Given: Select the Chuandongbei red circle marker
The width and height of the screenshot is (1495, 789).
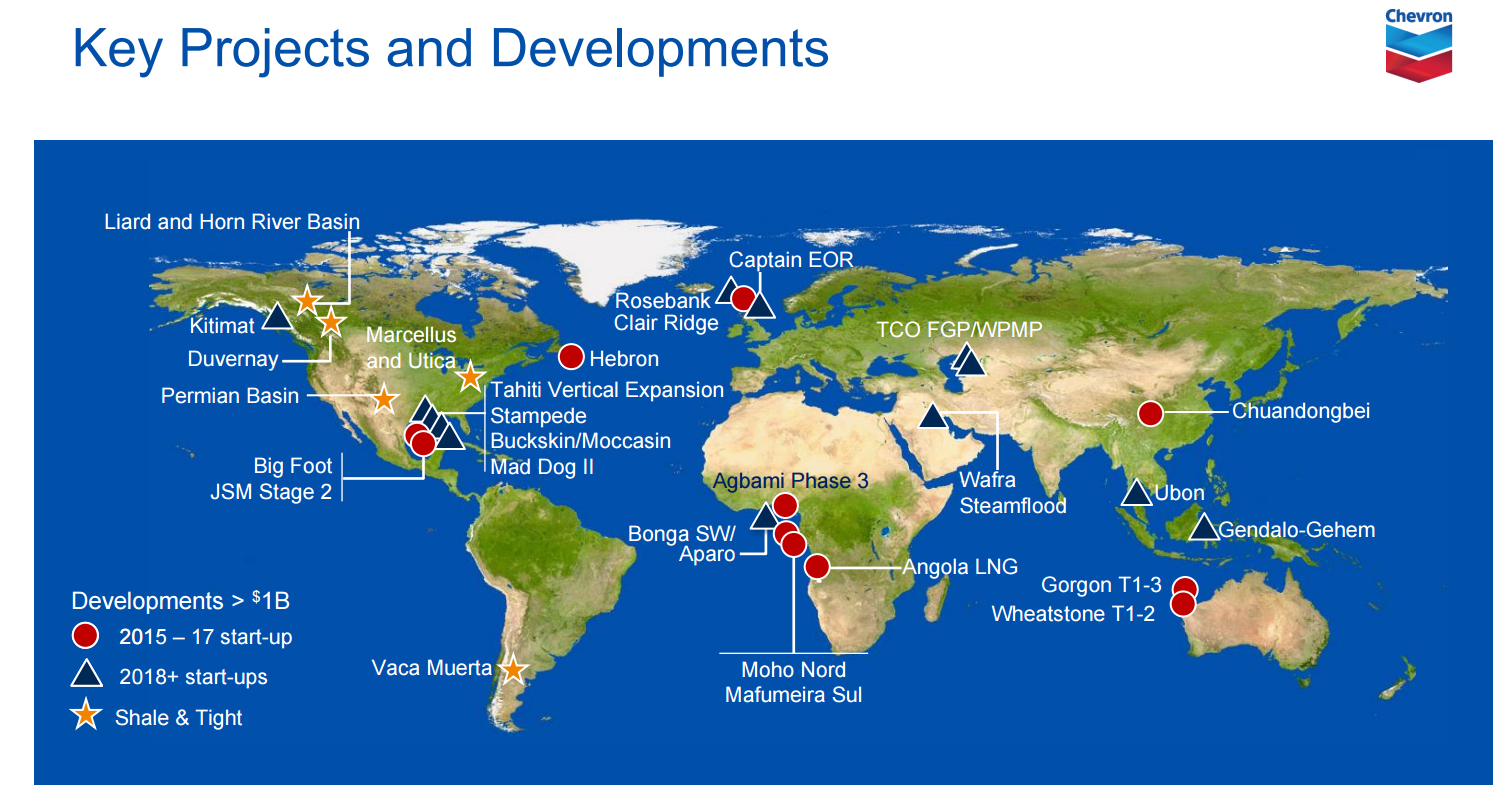Looking at the screenshot, I should (1150, 412).
